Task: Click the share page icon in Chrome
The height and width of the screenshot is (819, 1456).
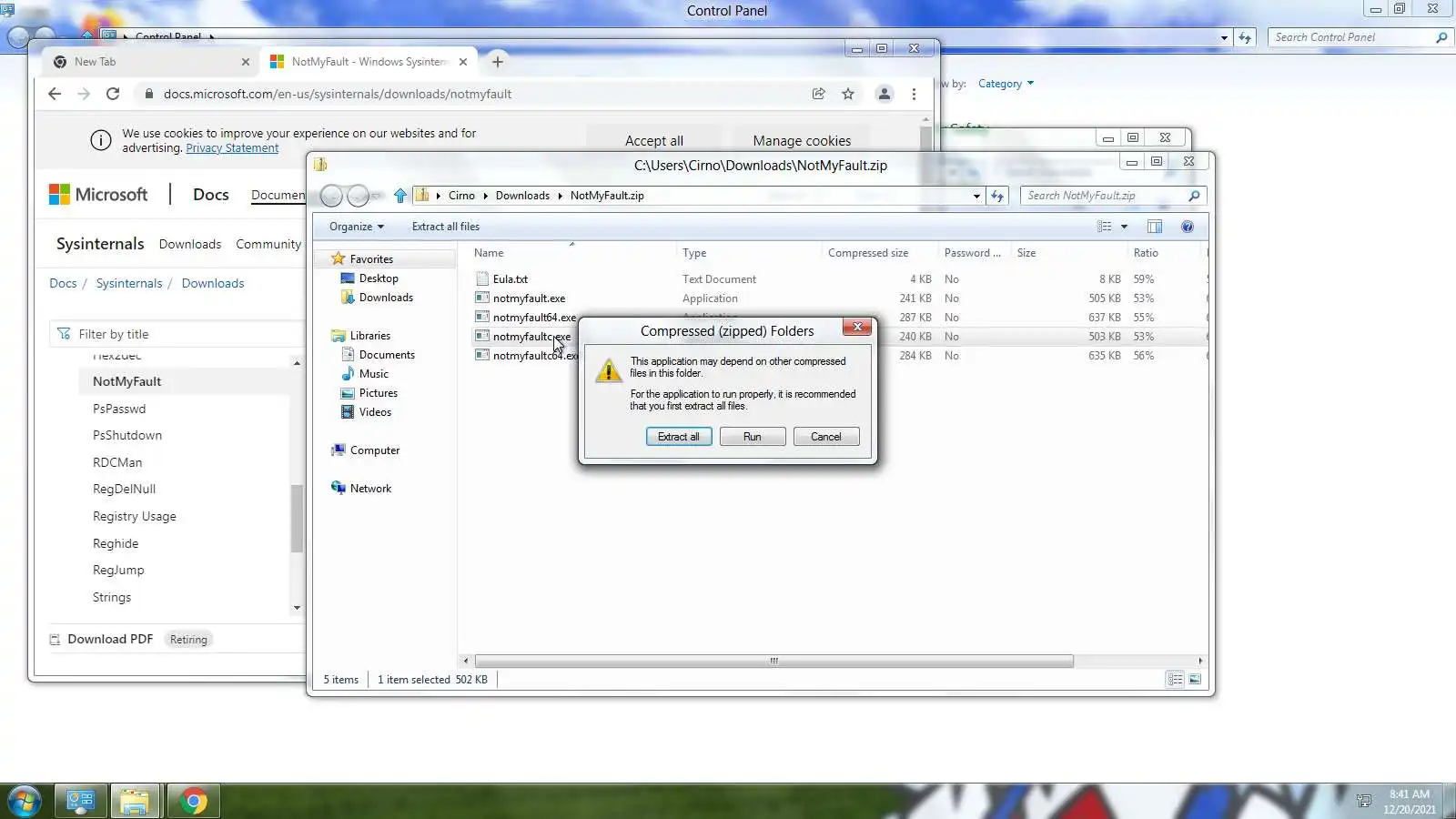Action: point(819,94)
